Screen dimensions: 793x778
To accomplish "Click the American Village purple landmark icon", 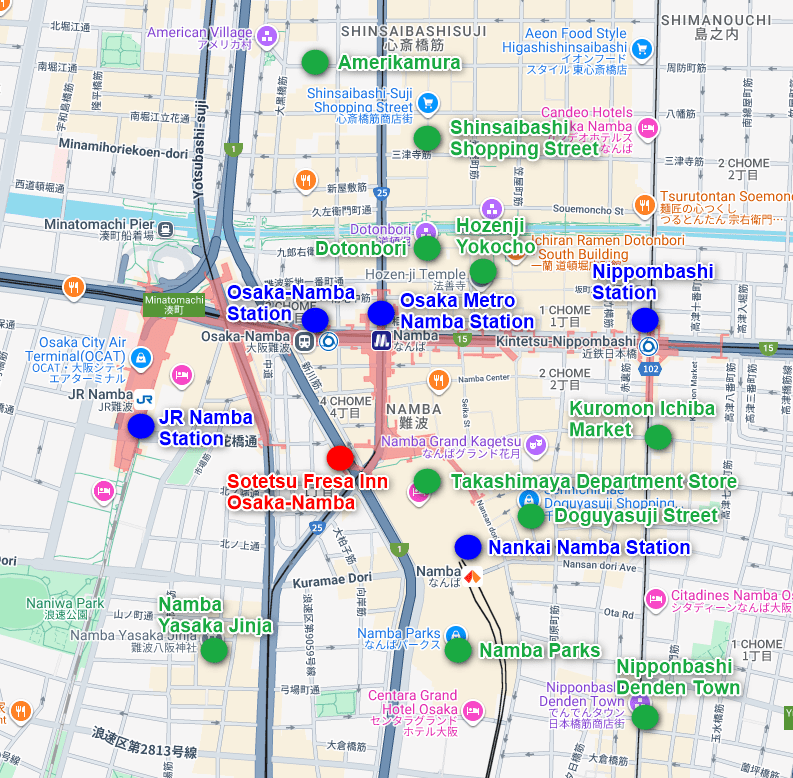I will [x=267, y=37].
